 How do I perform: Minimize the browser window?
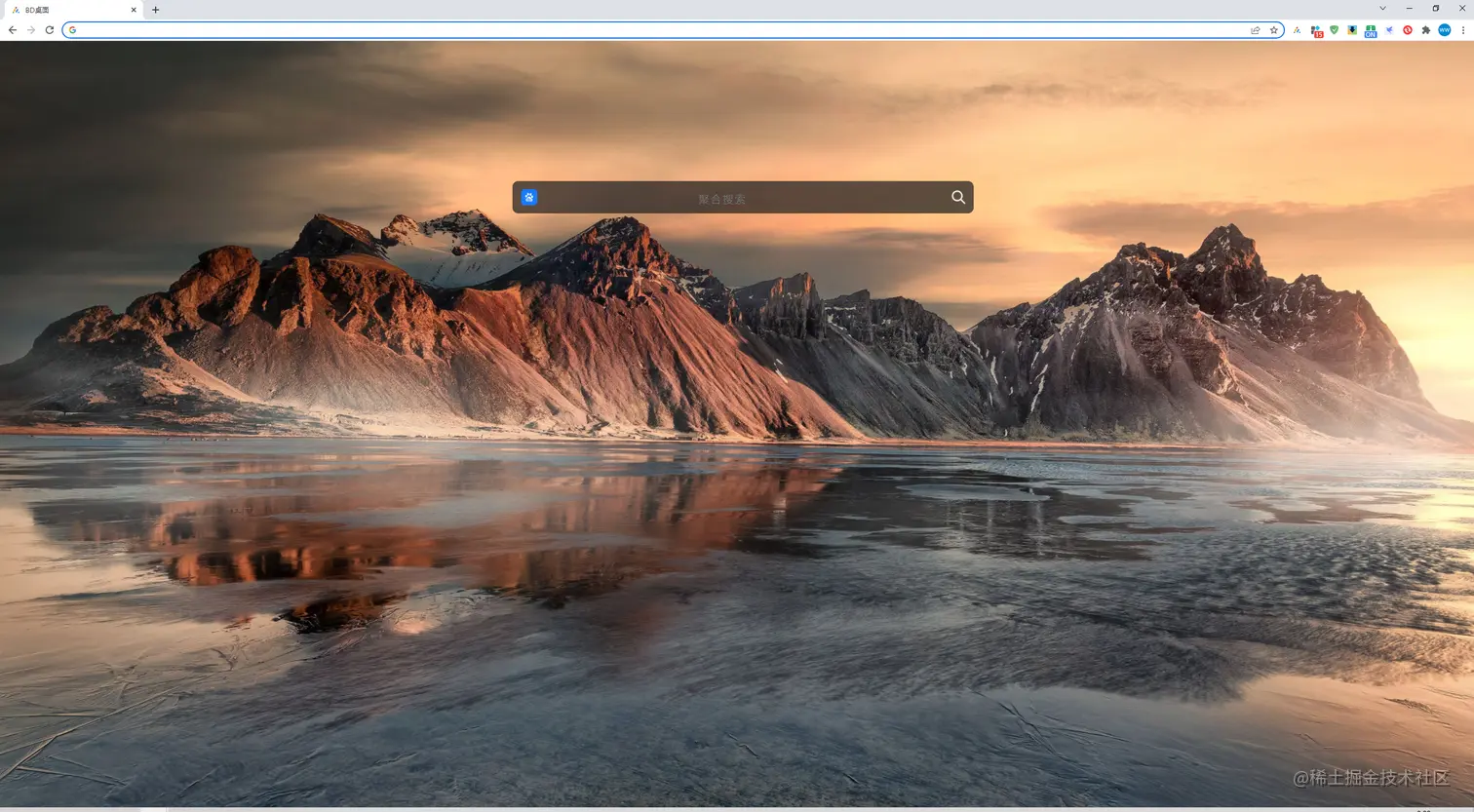[x=1410, y=8]
